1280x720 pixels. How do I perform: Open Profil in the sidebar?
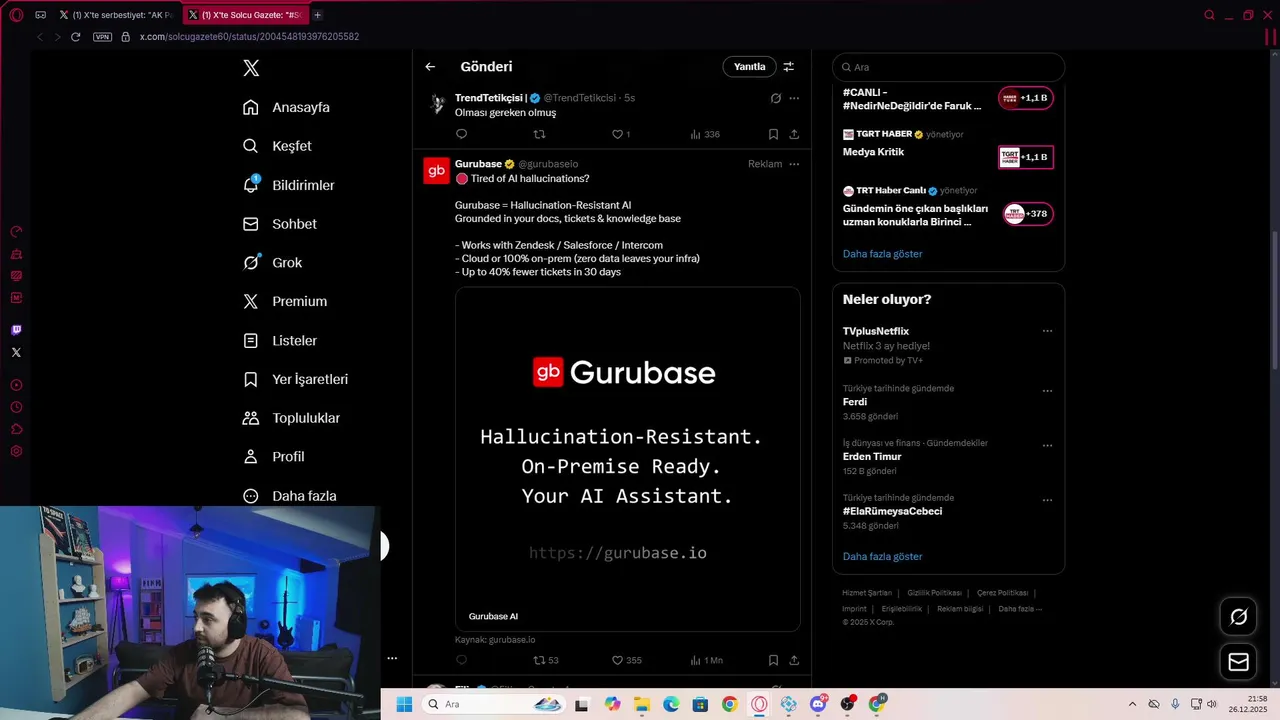pos(273,456)
